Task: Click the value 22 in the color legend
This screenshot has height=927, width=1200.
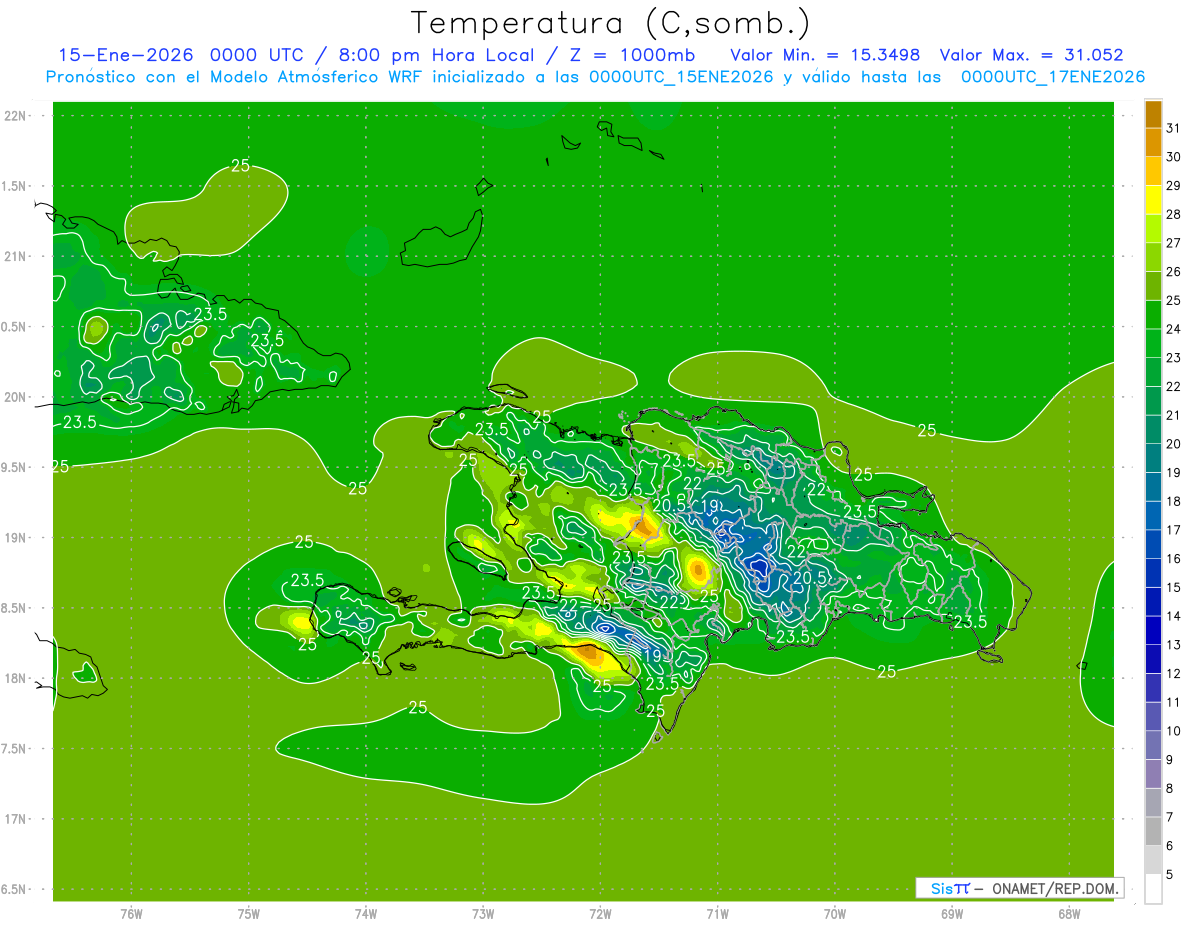Action: [x=1173, y=387]
